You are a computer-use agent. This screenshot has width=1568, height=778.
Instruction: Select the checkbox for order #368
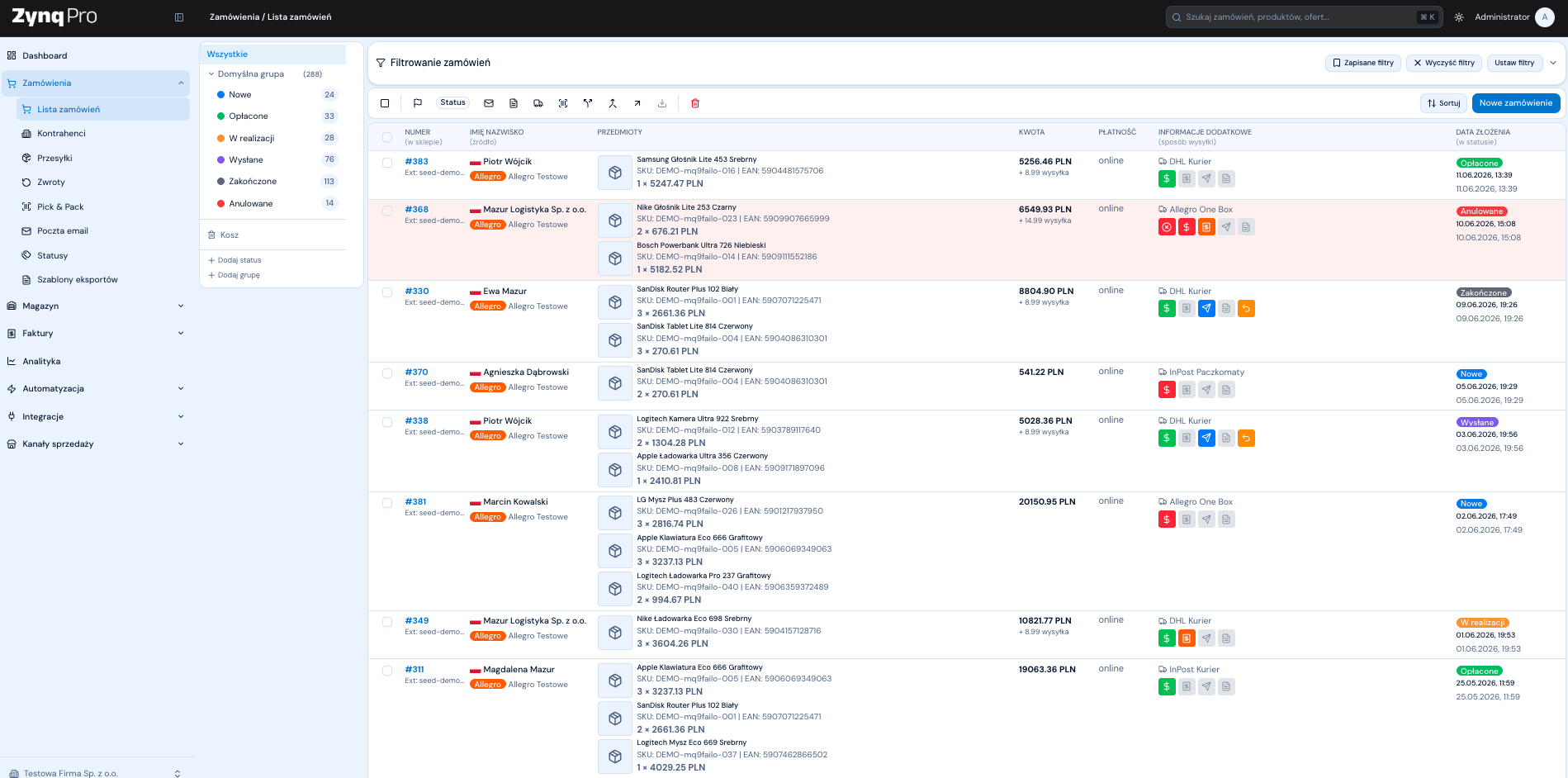[x=387, y=211]
